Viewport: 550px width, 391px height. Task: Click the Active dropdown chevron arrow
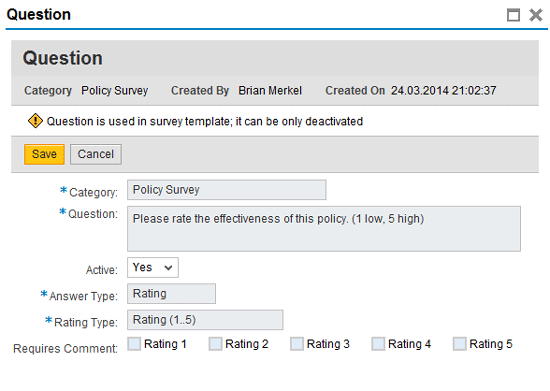168,268
